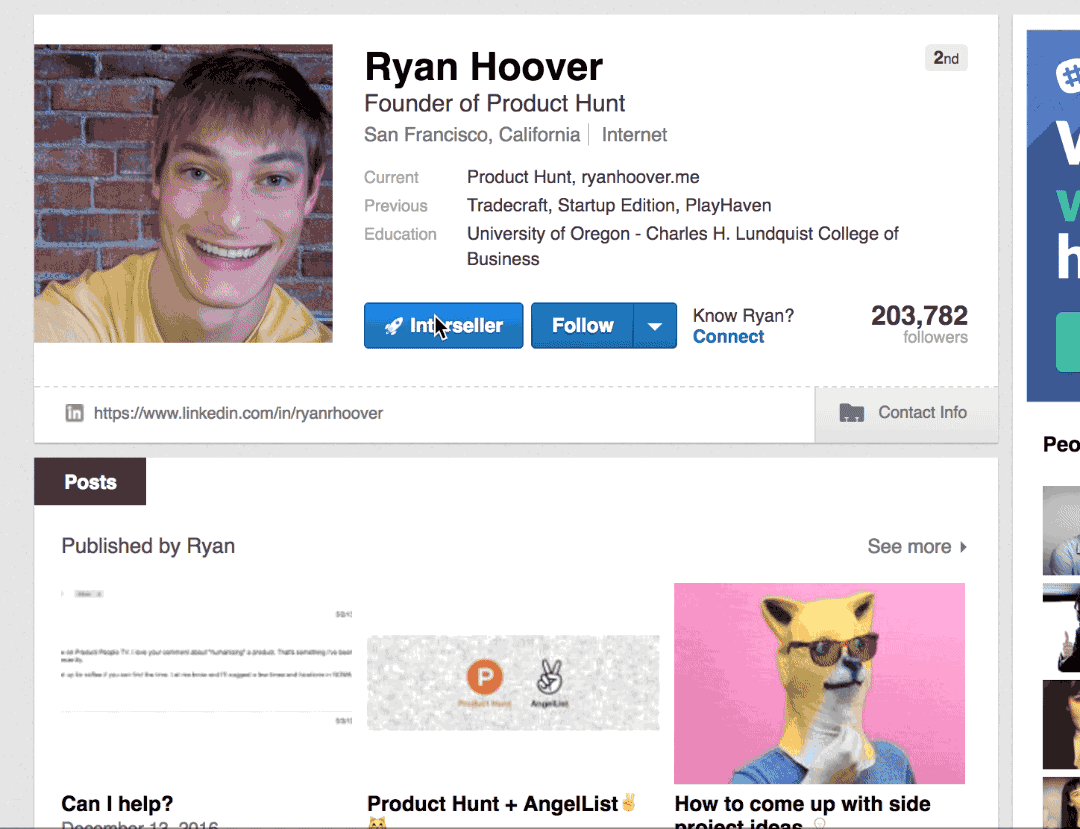Select the Posts section tab
The image size is (1080, 829).
90,481
